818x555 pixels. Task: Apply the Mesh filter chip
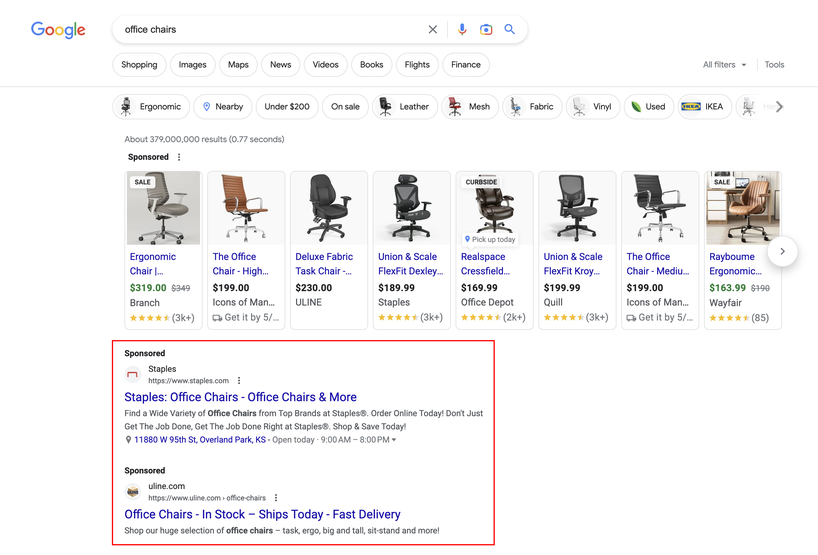tap(470, 106)
